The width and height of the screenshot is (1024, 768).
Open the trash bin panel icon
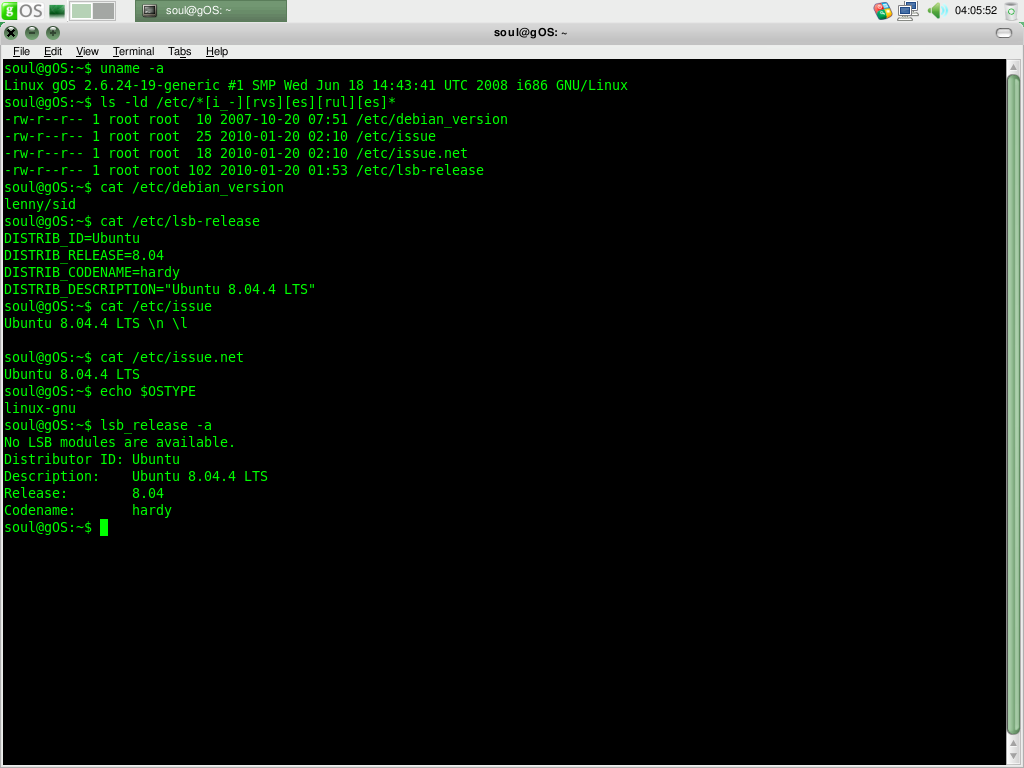(1012, 11)
